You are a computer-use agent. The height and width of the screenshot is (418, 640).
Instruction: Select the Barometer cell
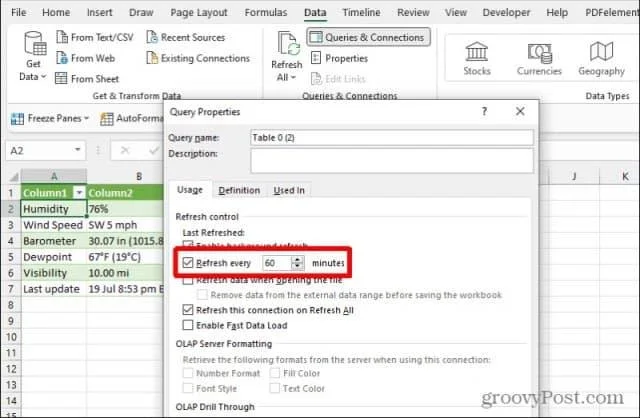[53, 241]
